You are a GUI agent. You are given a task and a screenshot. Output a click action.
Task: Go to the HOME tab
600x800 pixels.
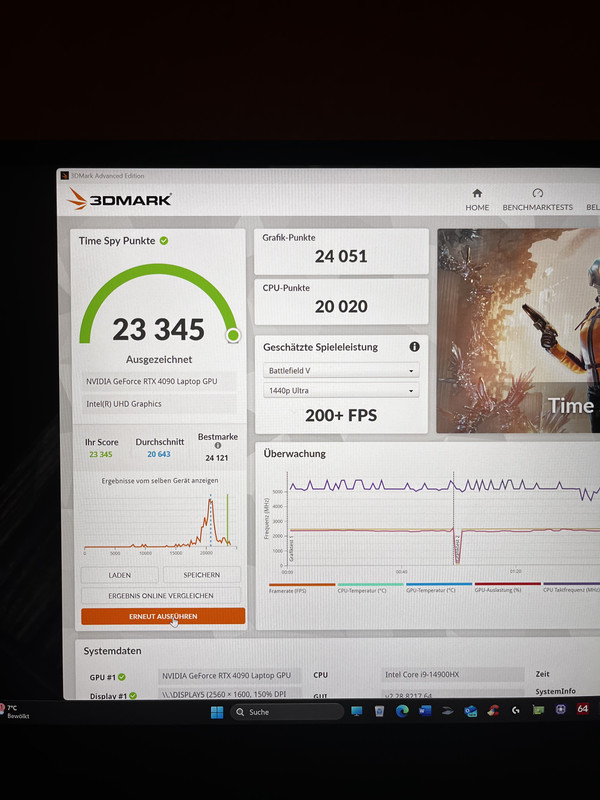[477, 199]
